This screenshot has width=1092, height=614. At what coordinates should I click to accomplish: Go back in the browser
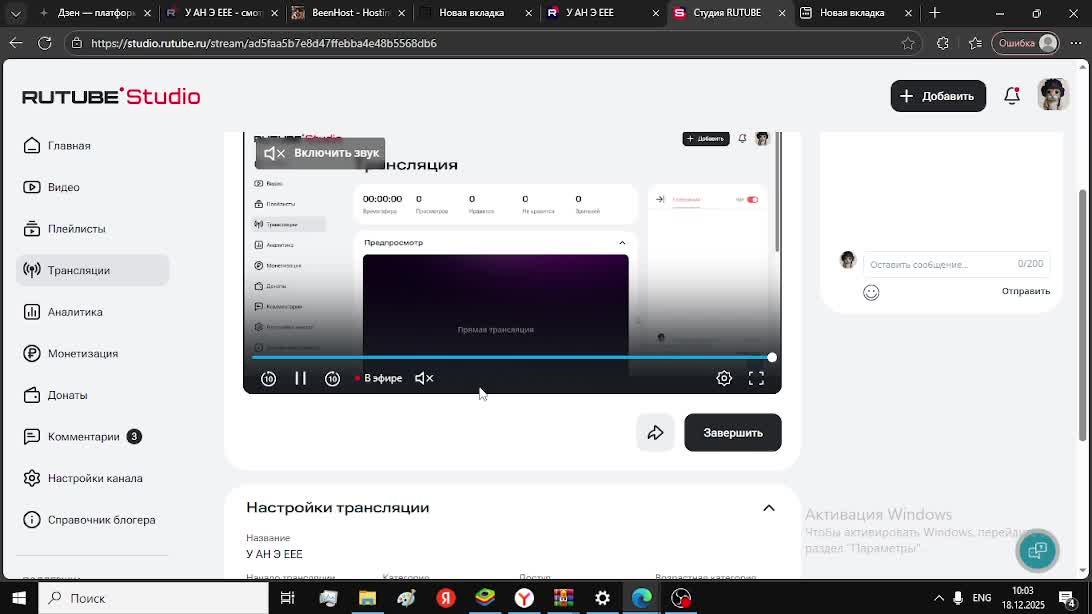coord(16,43)
